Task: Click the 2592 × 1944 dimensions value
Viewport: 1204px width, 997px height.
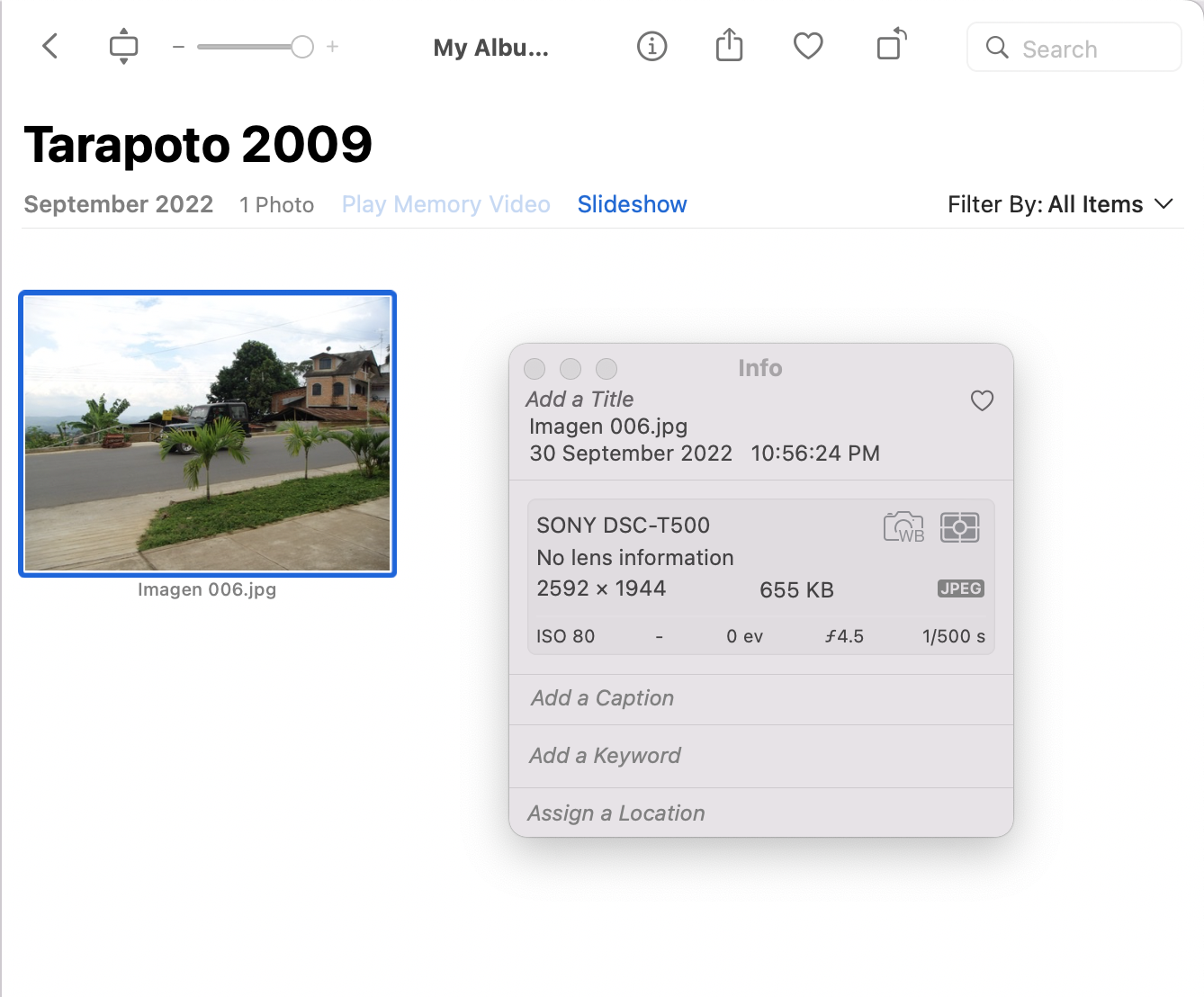Action: (x=601, y=588)
